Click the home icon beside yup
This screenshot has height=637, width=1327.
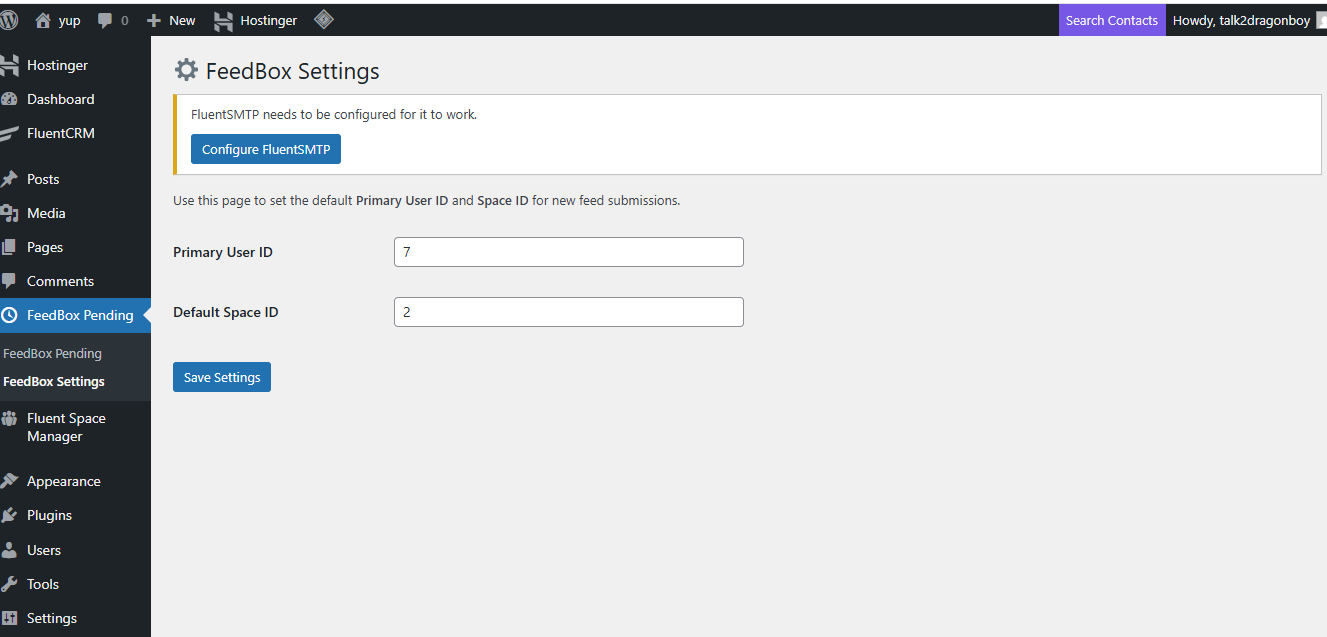click(42, 20)
